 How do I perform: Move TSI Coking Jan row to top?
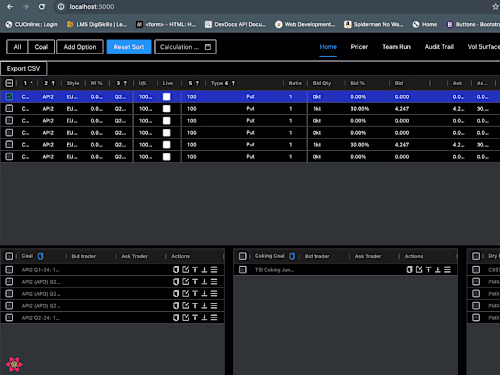pos(428,270)
